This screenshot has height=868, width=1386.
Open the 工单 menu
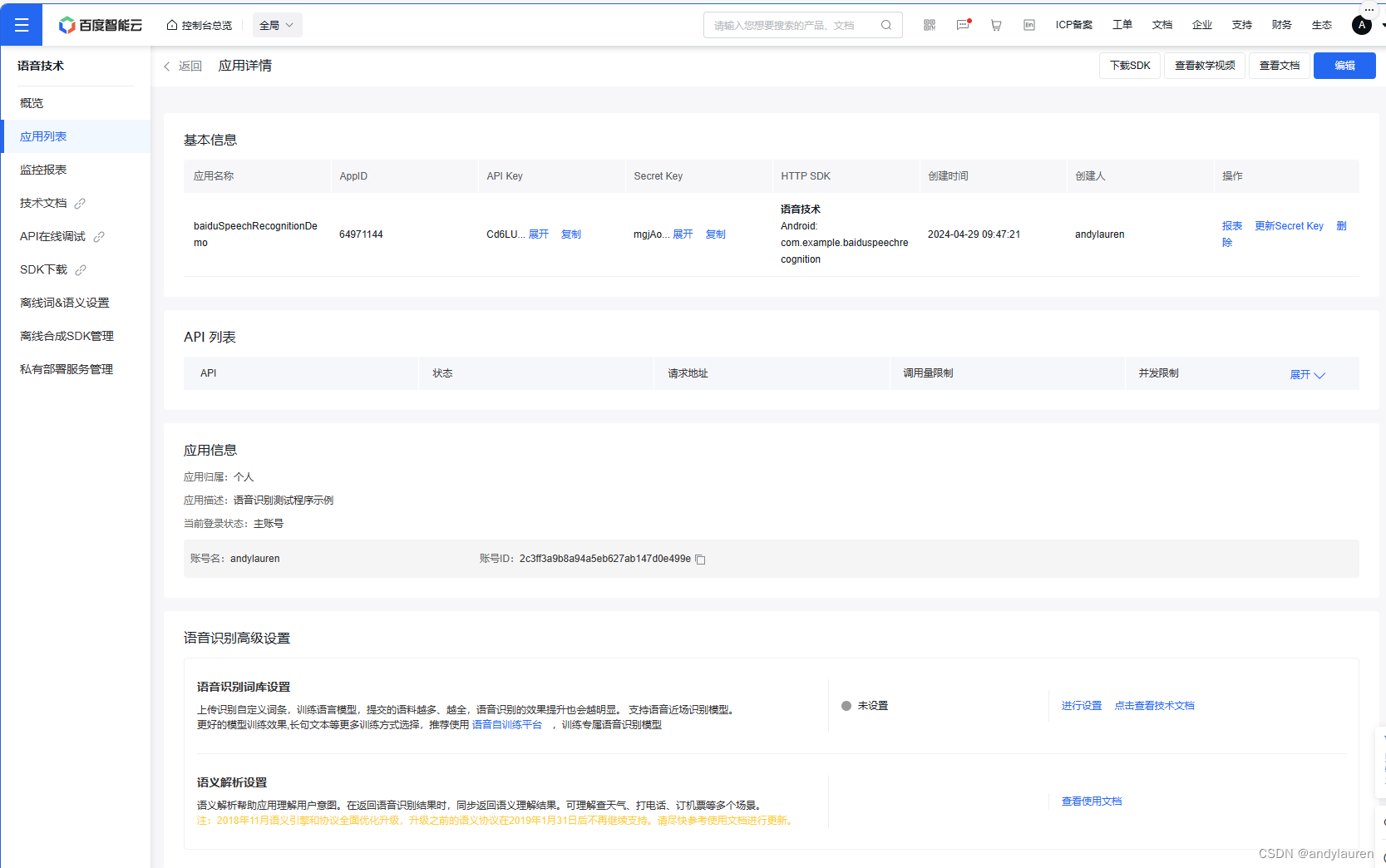coord(1122,25)
